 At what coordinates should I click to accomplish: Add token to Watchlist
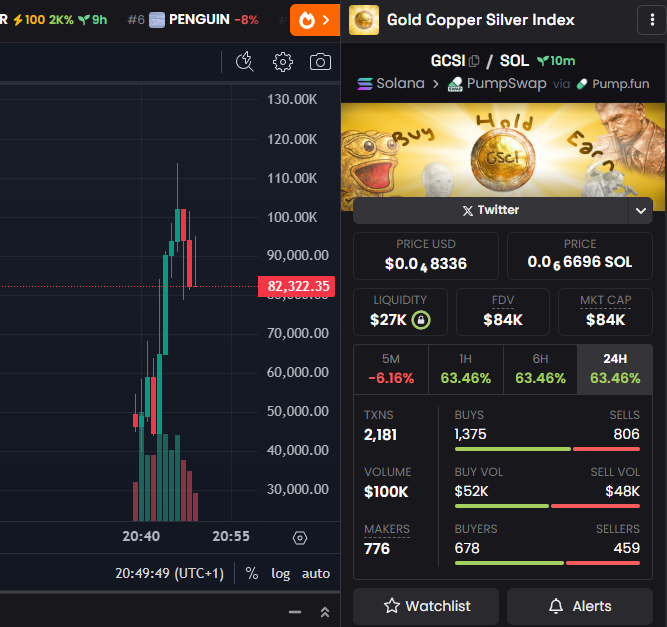pyautogui.click(x=426, y=606)
